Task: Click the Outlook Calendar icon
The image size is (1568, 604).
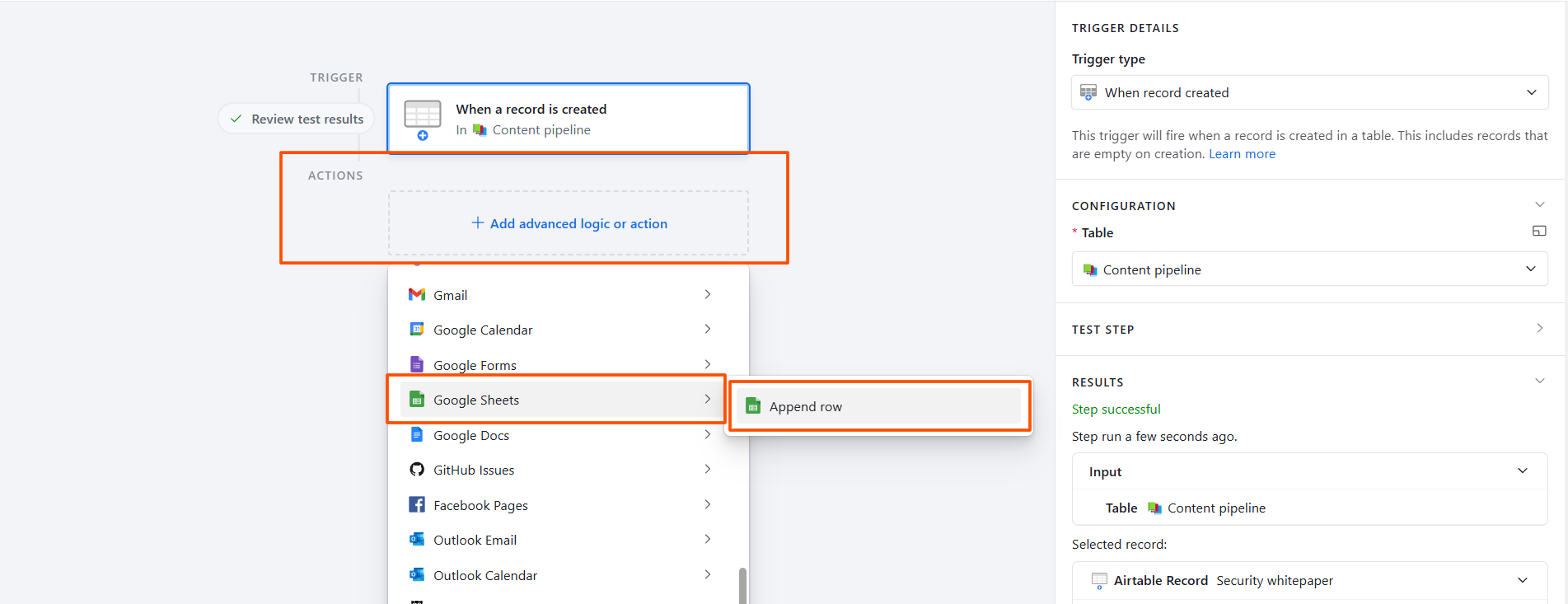Action: pos(417,574)
